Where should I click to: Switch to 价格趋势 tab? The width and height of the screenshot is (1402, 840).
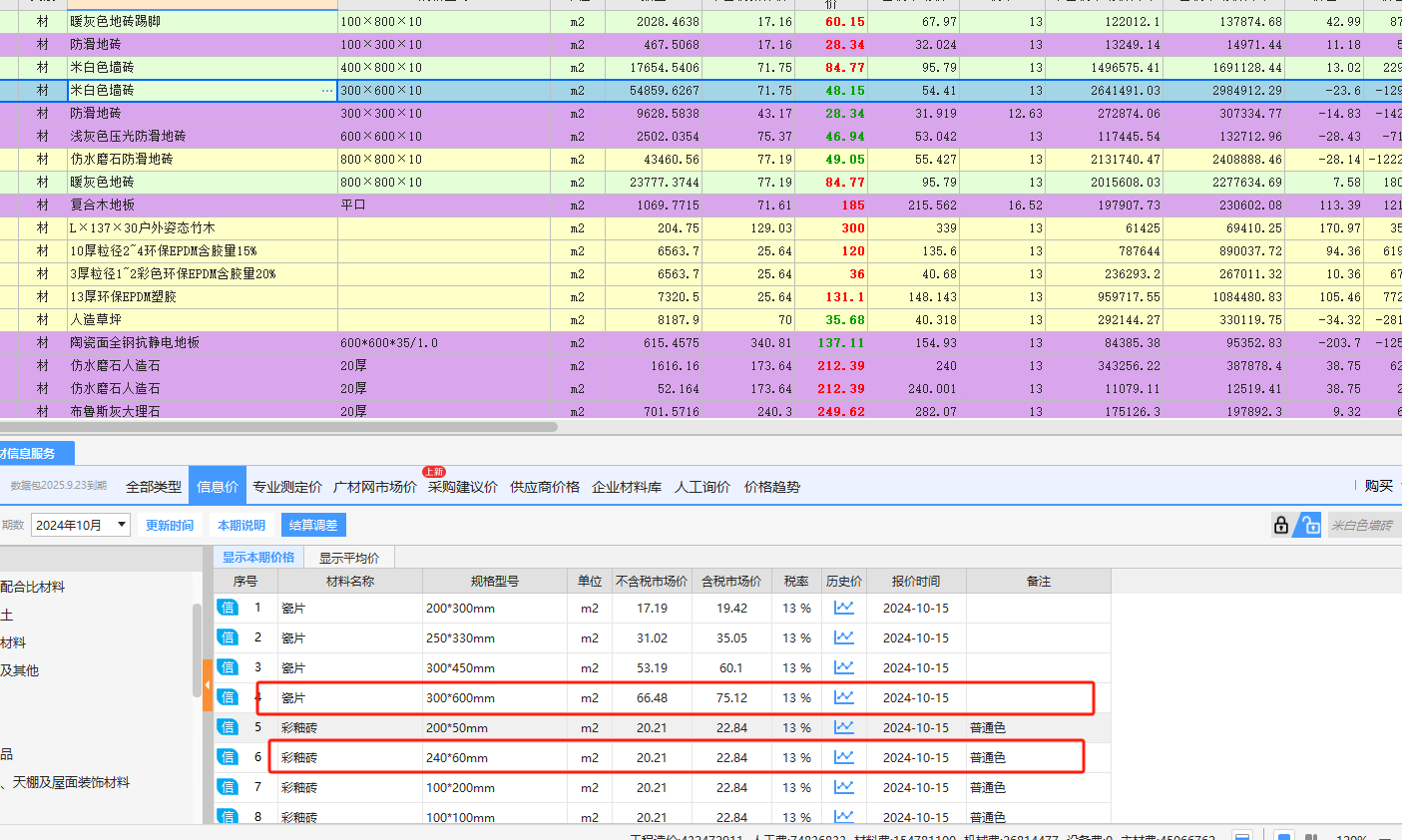tap(772, 487)
